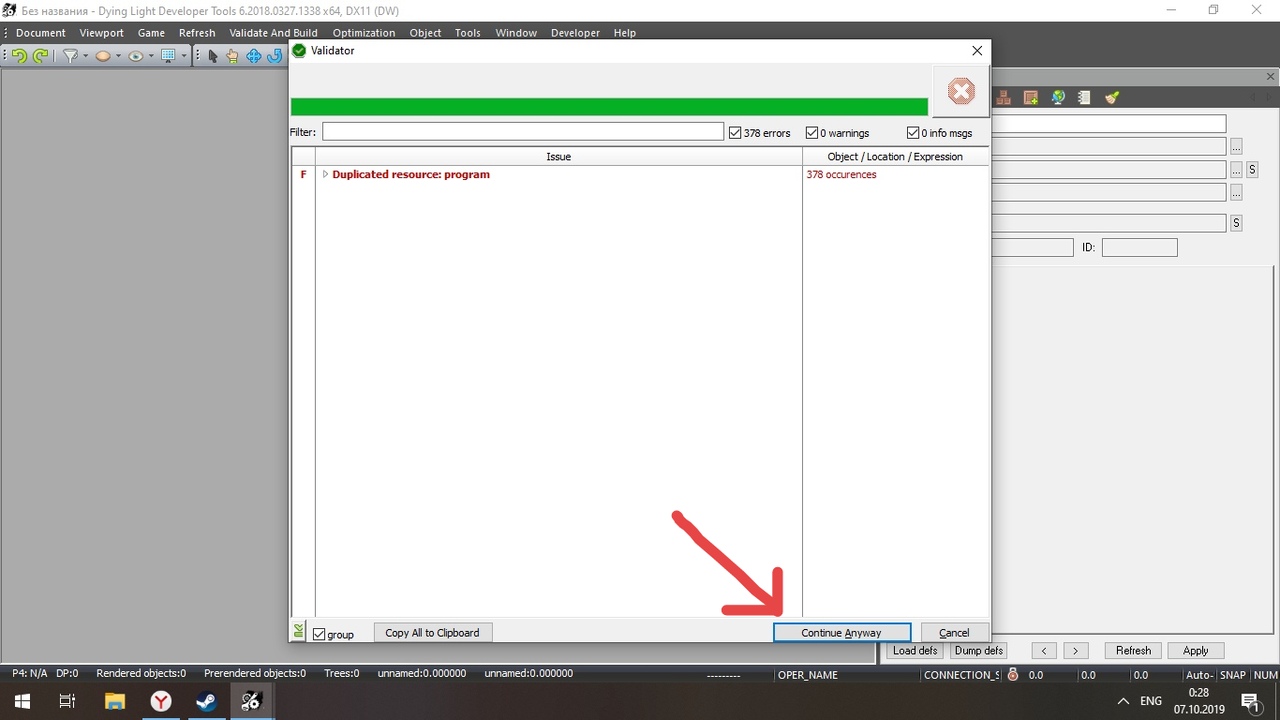Click the Dump defs button
The width and height of the screenshot is (1280, 720).
[x=979, y=651]
